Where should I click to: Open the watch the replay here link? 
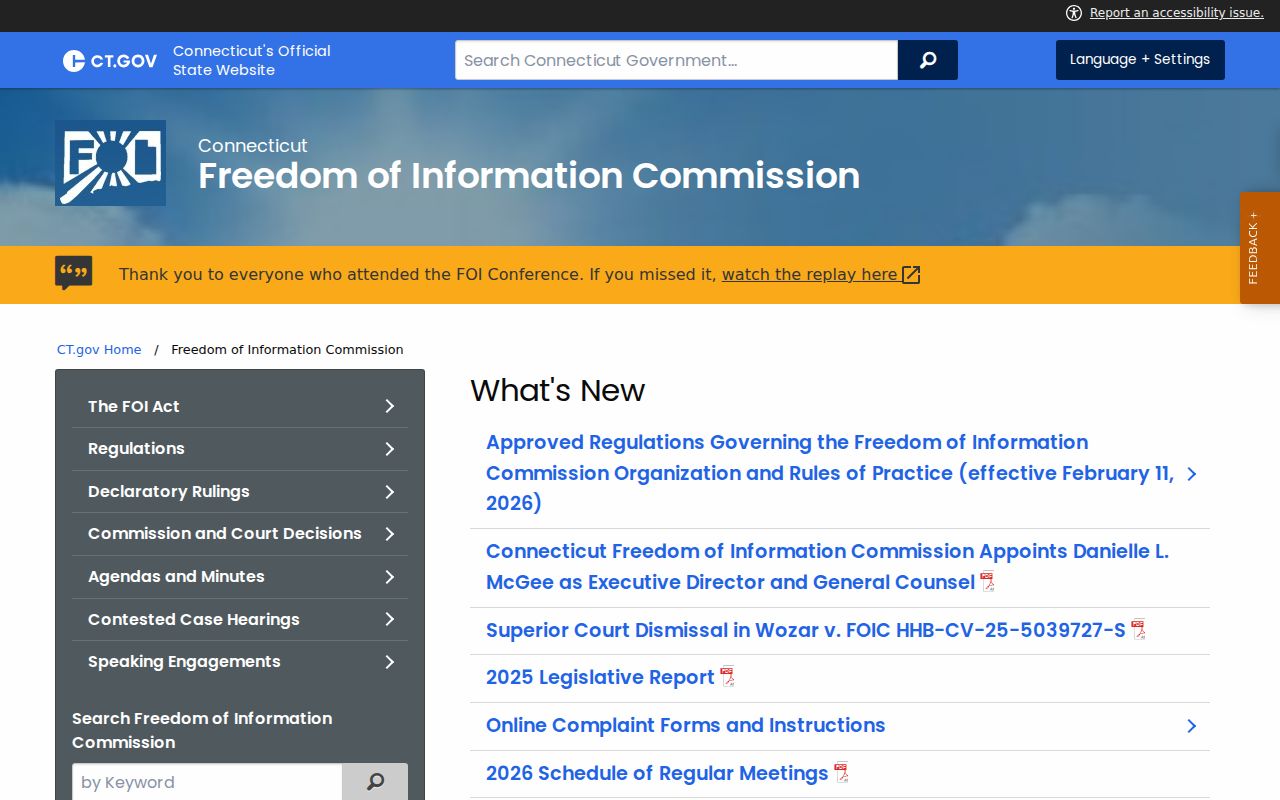[810, 274]
